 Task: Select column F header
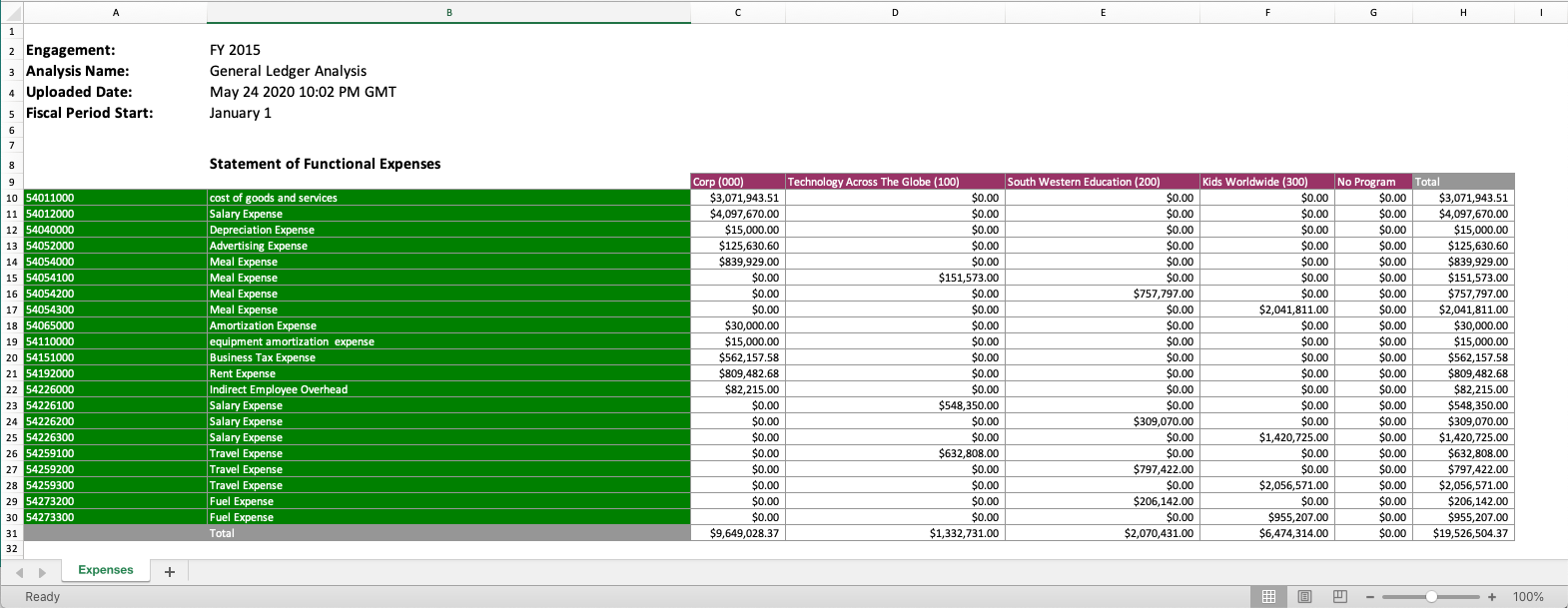1267,13
